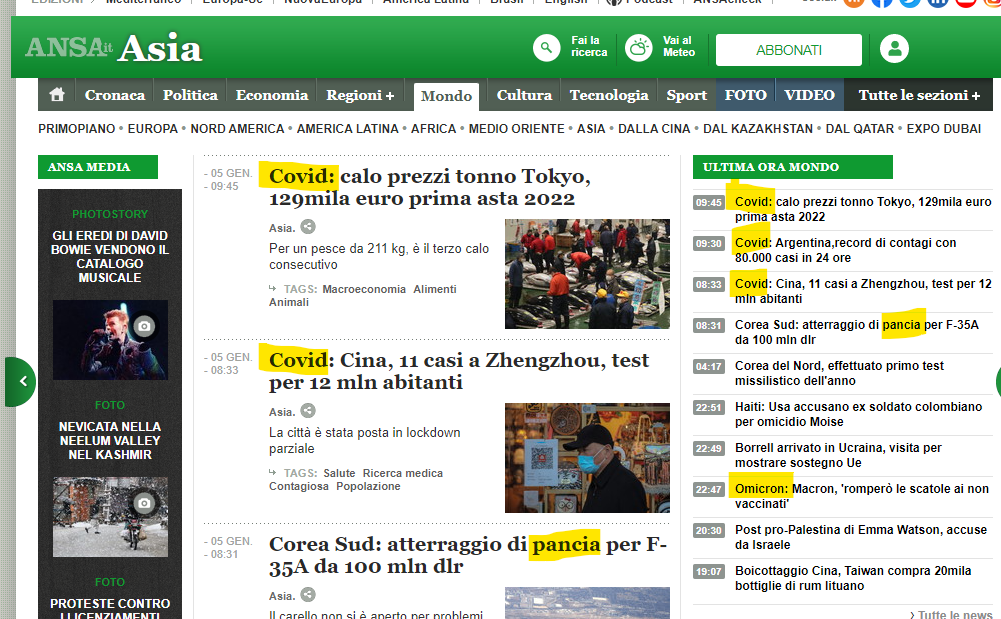Image resolution: width=1001 pixels, height=619 pixels.
Task: Click the Vai al Meteo label
Action: coord(679,47)
